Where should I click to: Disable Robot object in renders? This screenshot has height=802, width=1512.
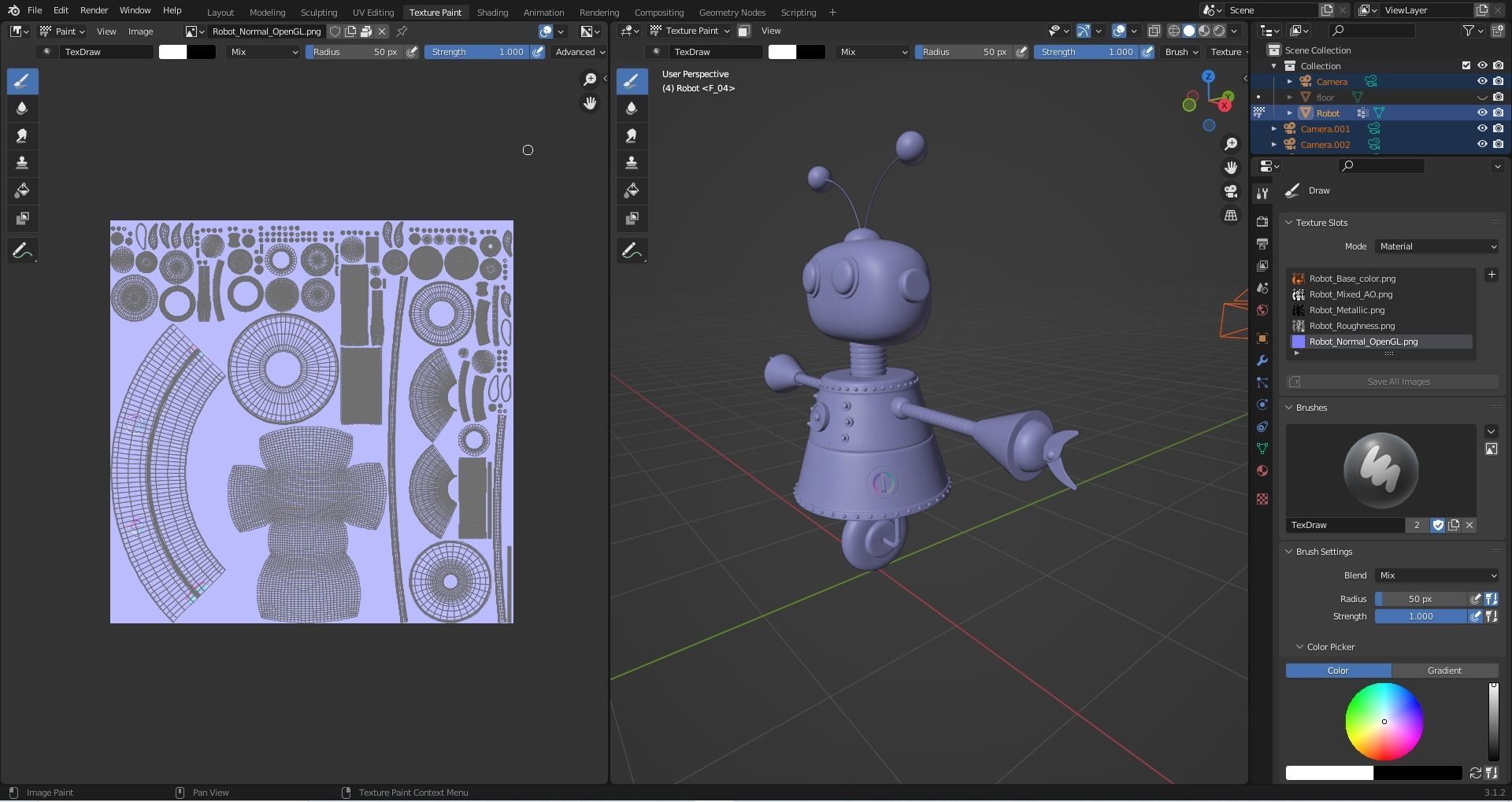(1497, 113)
